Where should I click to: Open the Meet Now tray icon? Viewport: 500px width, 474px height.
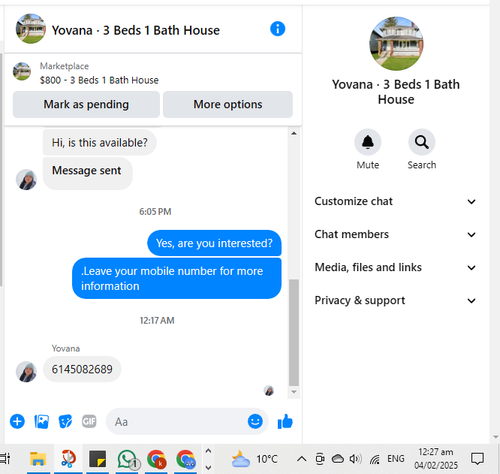coord(320,459)
